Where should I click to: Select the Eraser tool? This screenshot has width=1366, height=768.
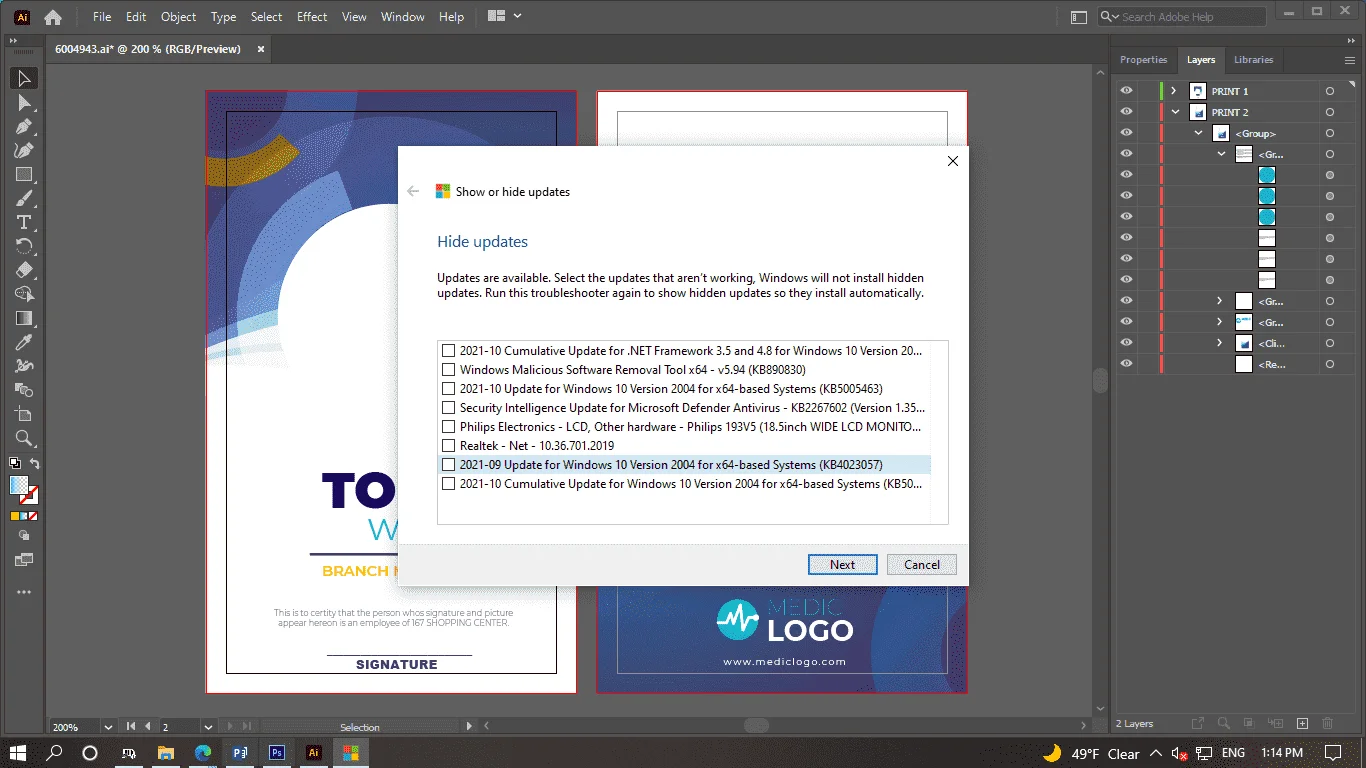(25, 270)
